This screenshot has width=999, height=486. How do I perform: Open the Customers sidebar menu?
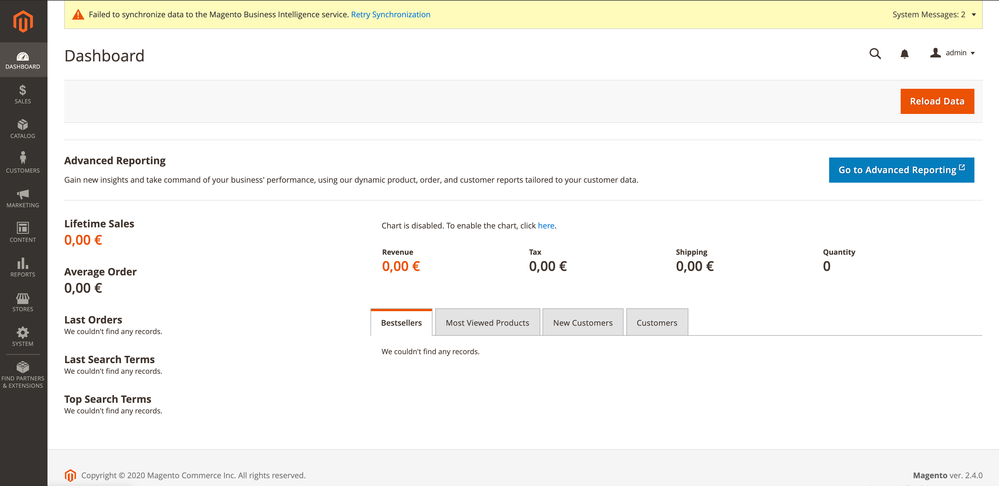(x=22, y=163)
